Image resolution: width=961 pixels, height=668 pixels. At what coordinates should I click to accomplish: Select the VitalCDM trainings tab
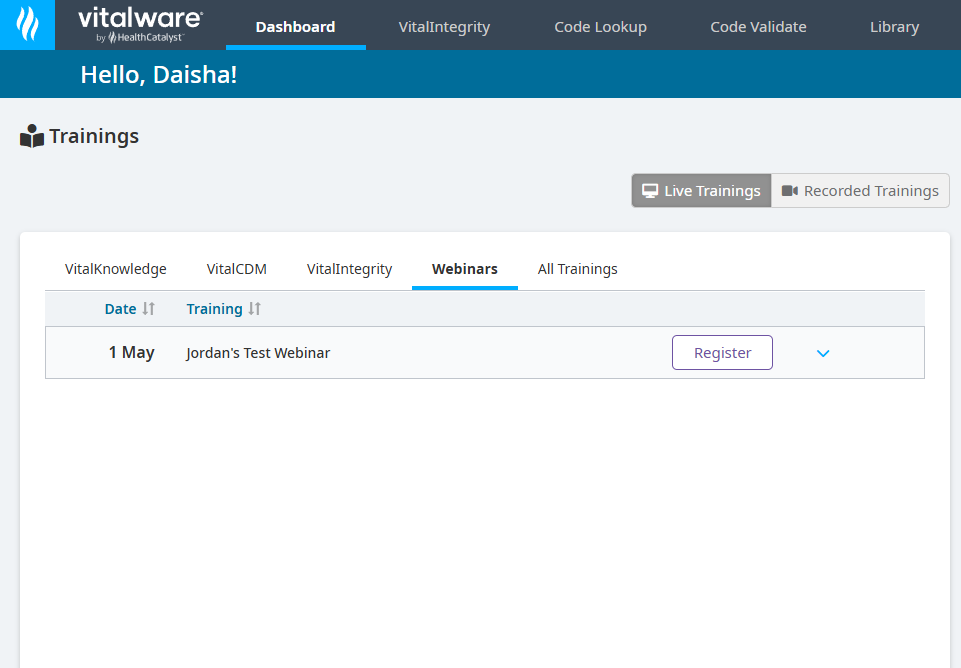(236, 269)
